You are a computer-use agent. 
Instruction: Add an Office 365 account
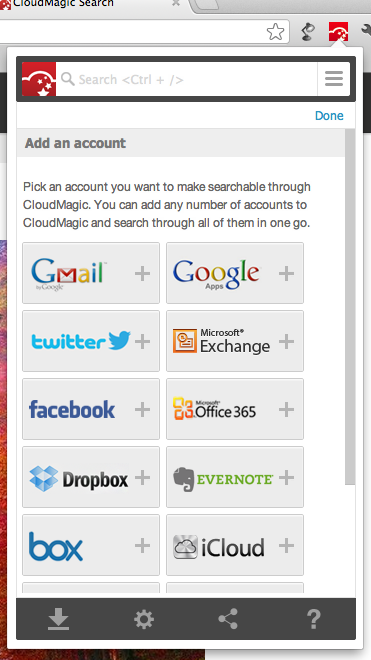[x=235, y=409]
